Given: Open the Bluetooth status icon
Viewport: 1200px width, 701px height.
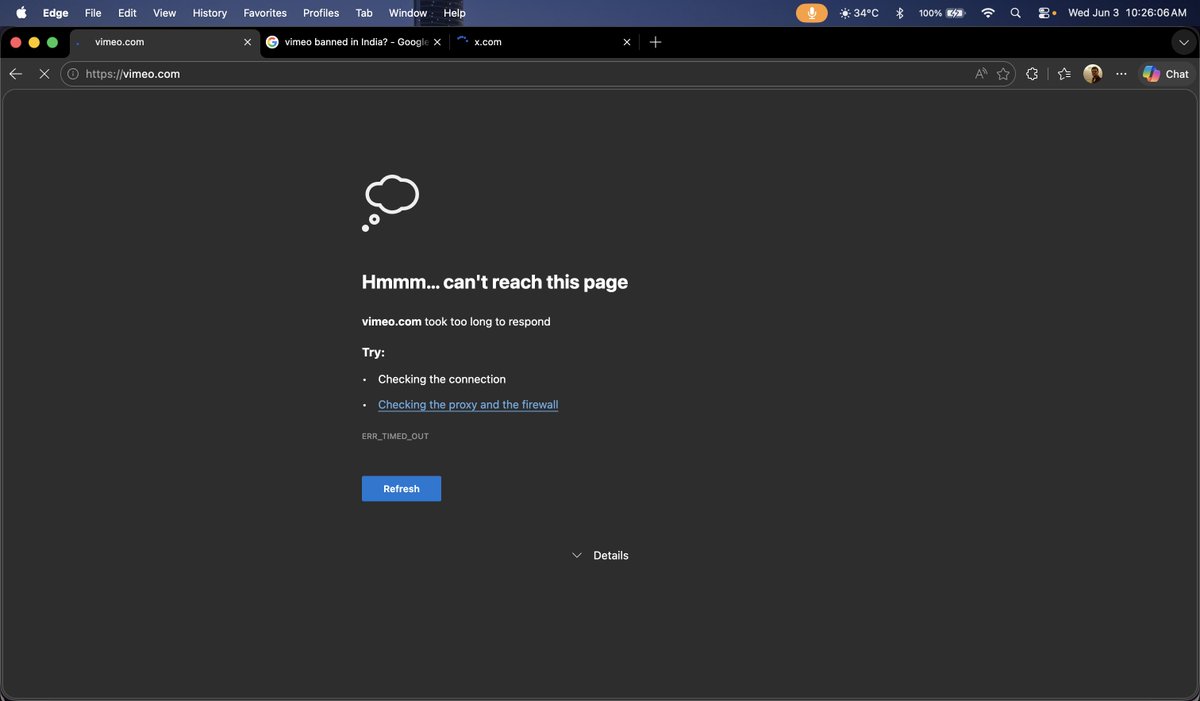Looking at the screenshot, I should pos(899,13).
